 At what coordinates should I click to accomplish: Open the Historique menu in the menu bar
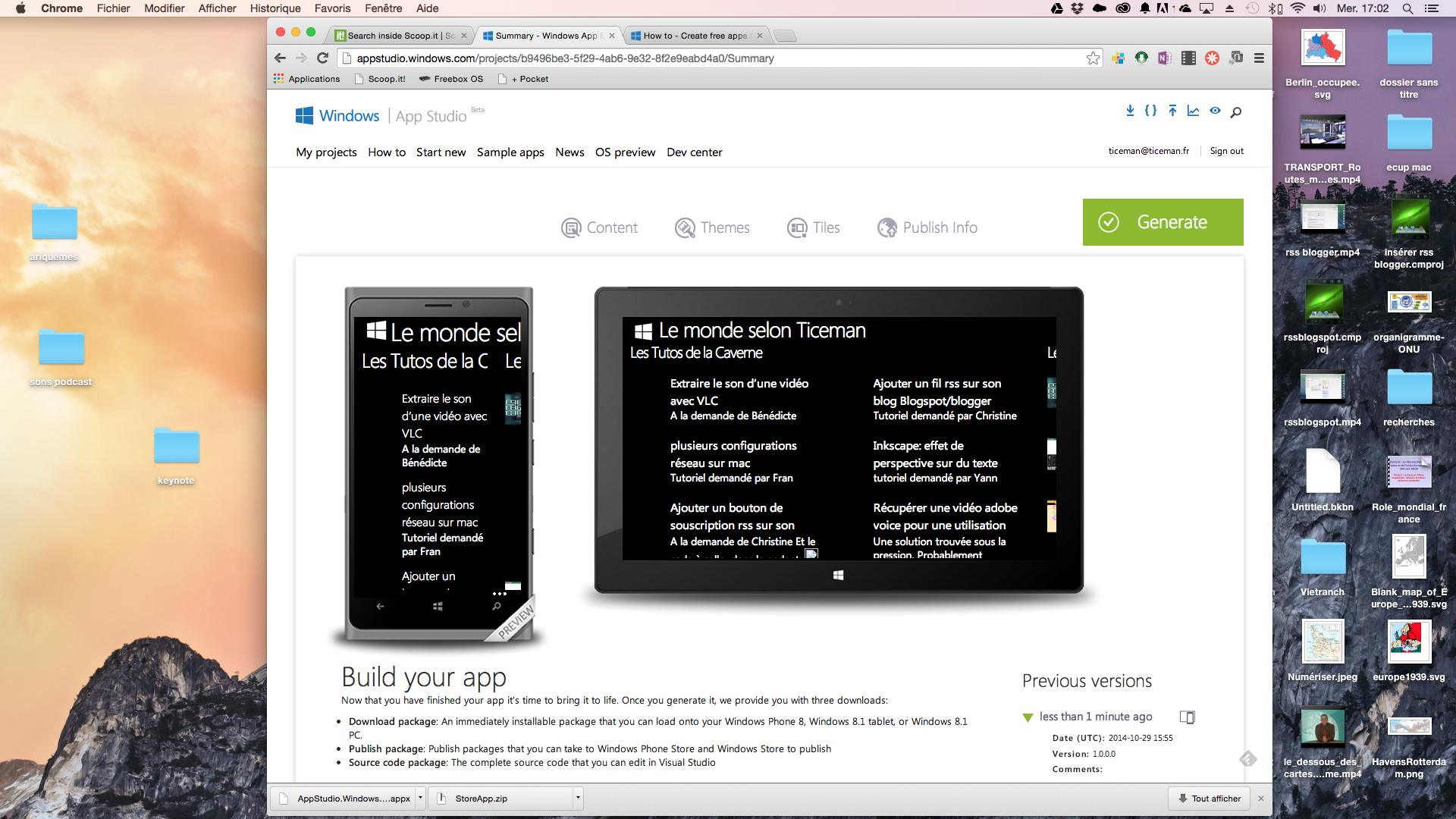(275, 8)
